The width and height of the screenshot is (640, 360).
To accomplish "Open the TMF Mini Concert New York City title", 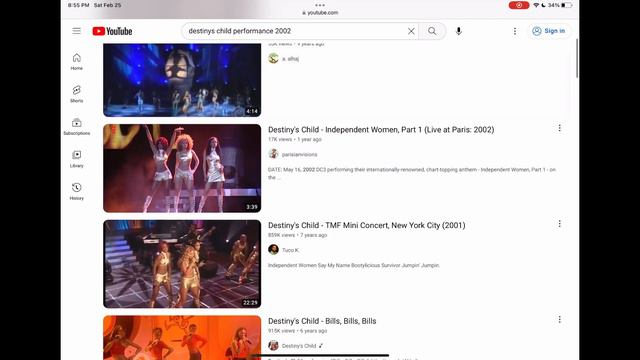I will (x=367, y=225).
